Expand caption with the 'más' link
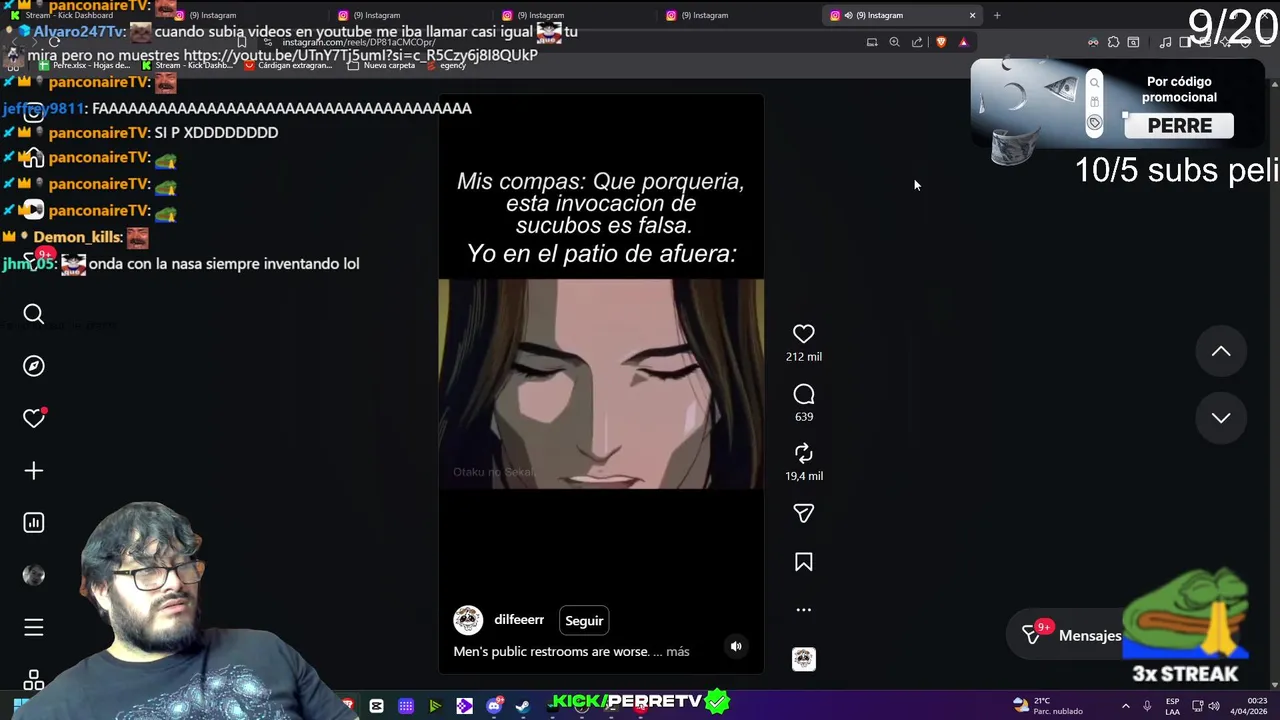 coord(677,651)
